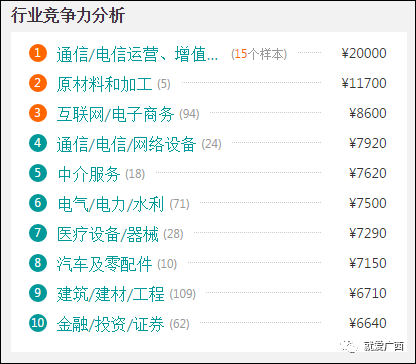Click the orange rank 3 badge
Viewport: 416px width, 364px height.
pos(38,113)
